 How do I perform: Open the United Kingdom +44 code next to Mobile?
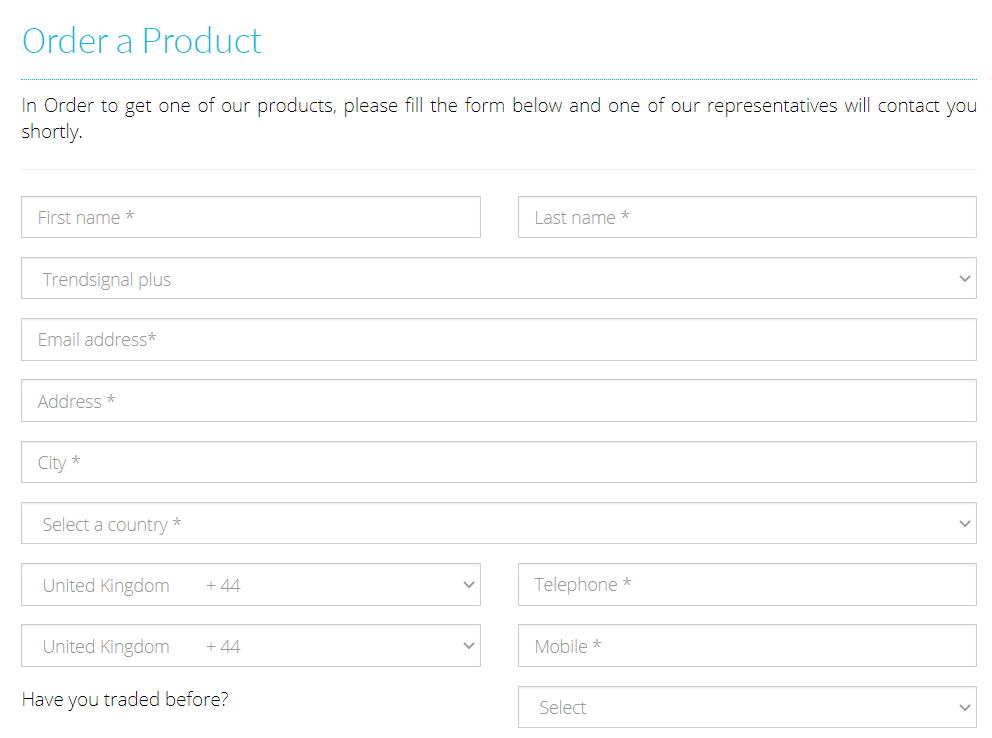tap(251, 646)
